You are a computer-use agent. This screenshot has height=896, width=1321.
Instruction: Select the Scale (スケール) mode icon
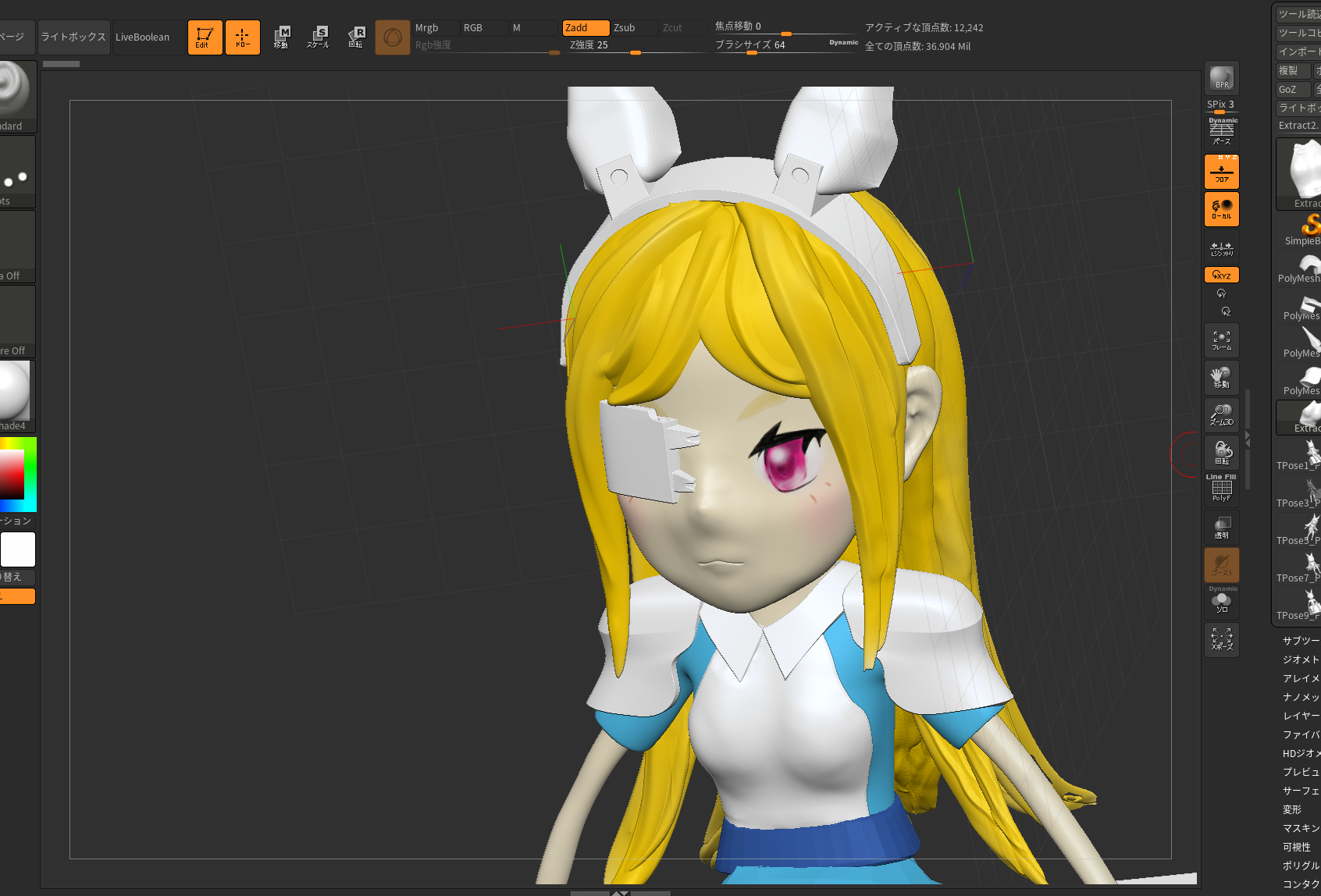318,37
